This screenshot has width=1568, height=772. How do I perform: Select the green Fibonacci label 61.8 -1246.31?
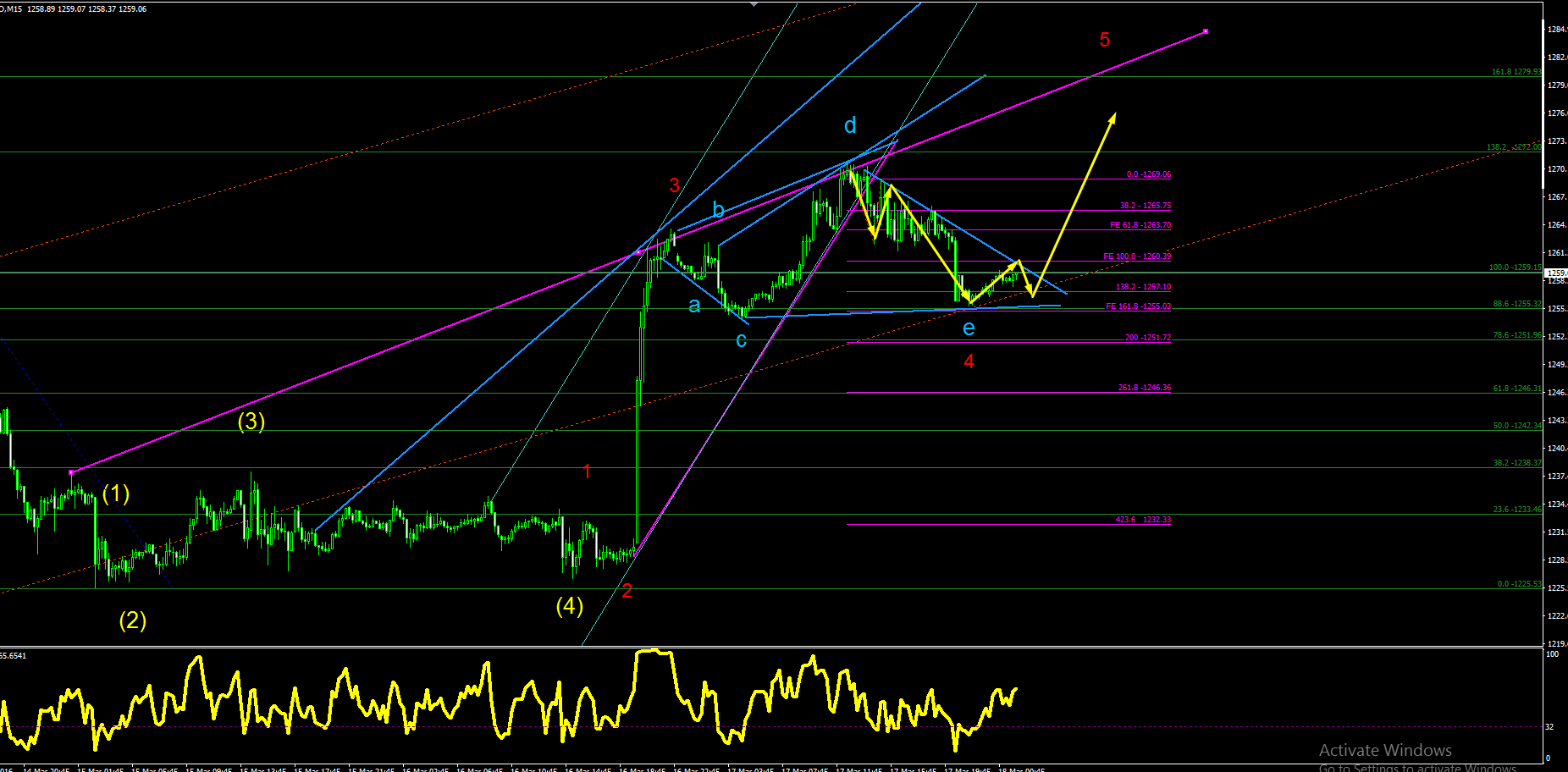click(x=1517, y=389)
